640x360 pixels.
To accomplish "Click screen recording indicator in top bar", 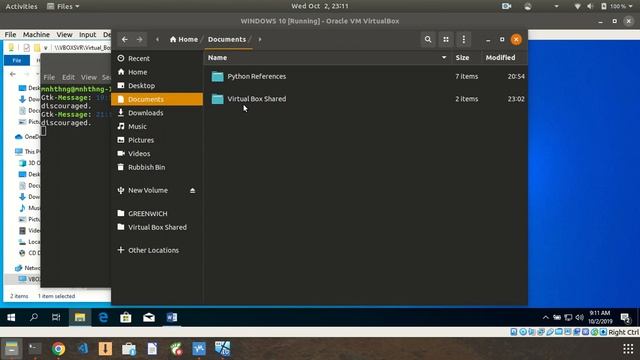I will click(x=507, y=6).
